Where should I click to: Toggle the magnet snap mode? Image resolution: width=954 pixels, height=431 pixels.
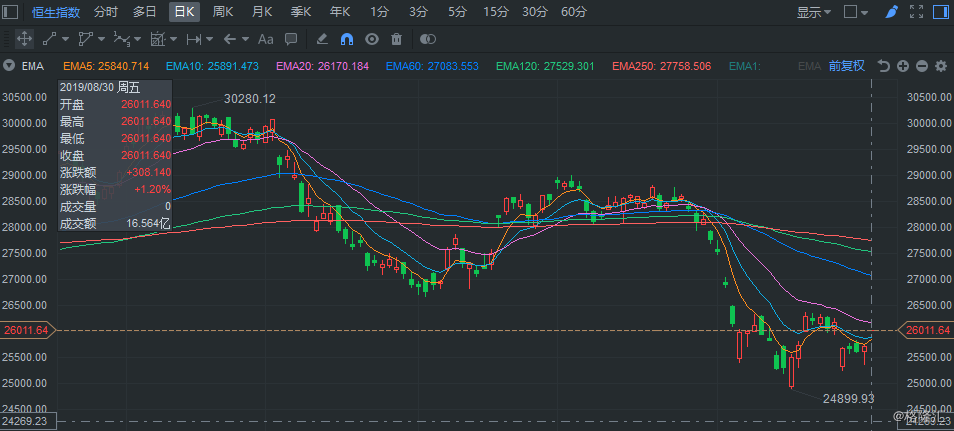pyautogui.click(x=347, y=39)
